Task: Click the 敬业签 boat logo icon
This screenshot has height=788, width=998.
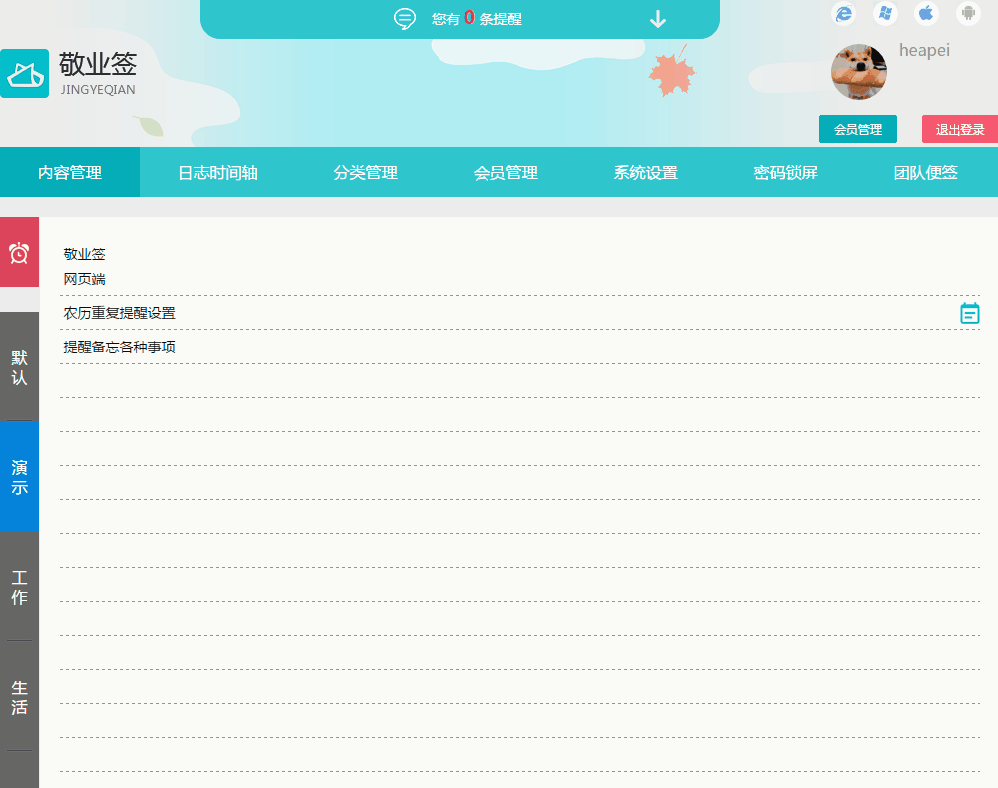Action: pyautogui.click(x=24, y=73)
